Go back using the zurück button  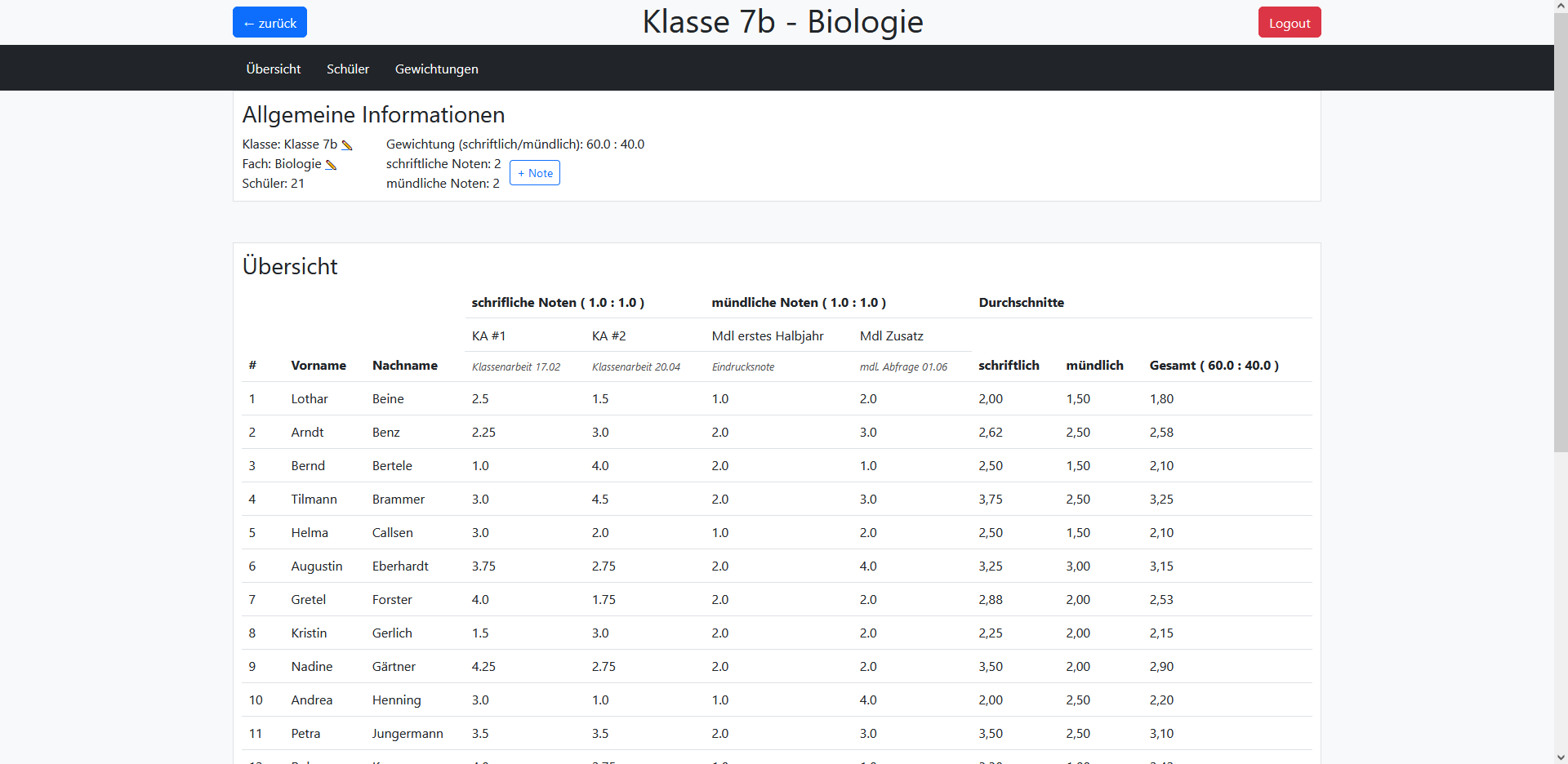point(269,22)
